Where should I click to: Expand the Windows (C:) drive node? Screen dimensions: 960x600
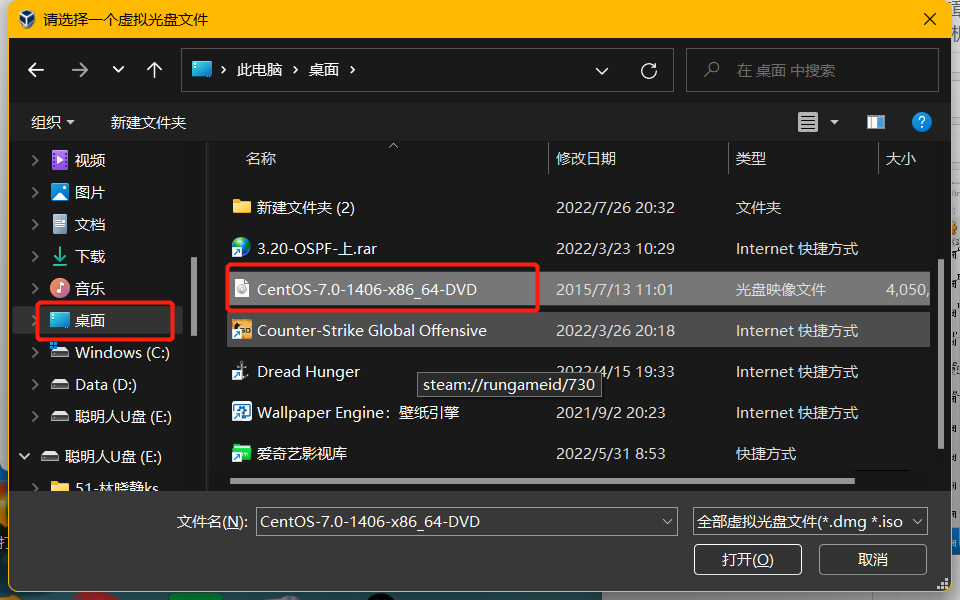click(36, 353)
